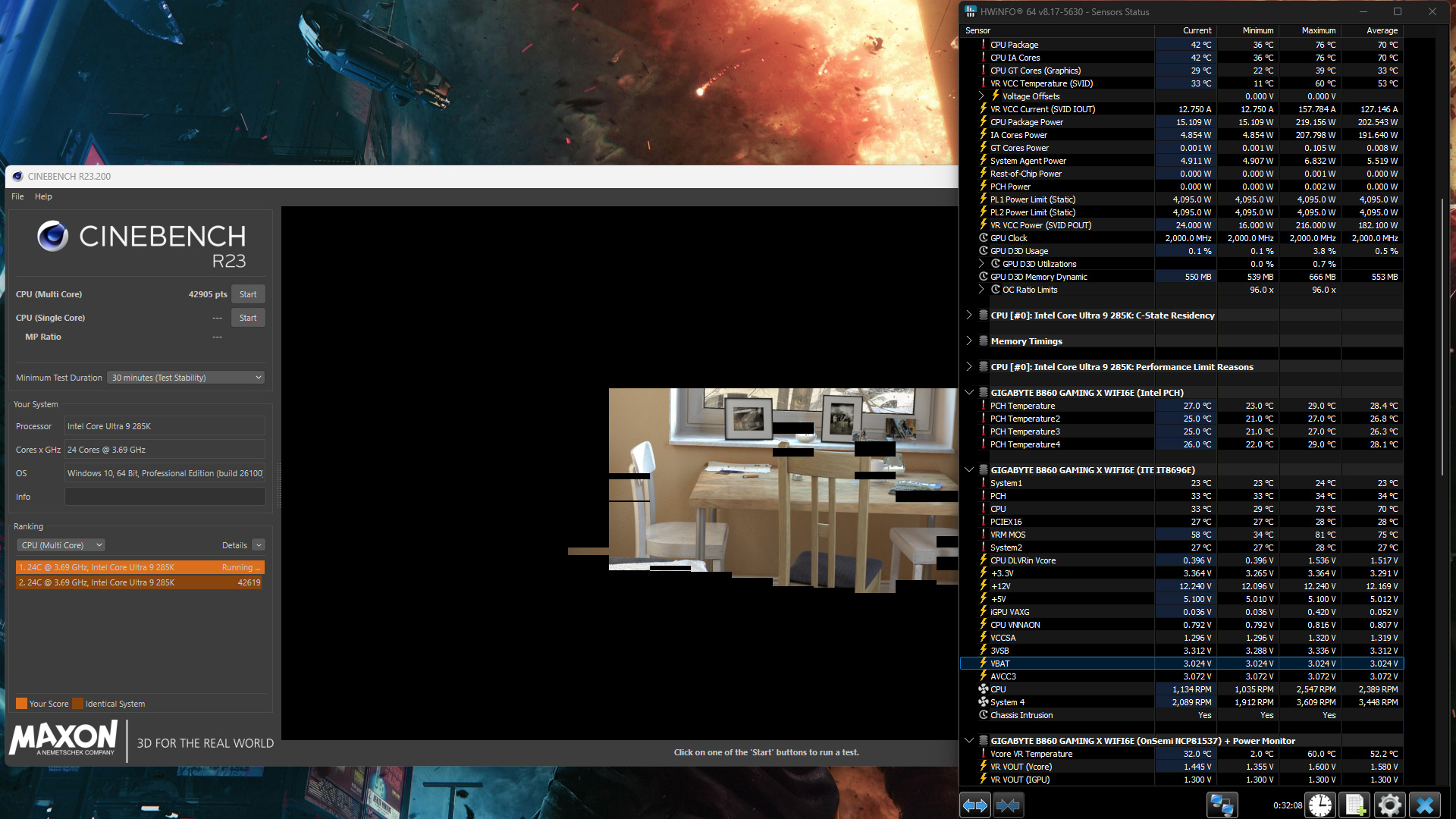
Task: Click the 0:32:08 elapsed timer
Action: click(x=1287, y=805)
